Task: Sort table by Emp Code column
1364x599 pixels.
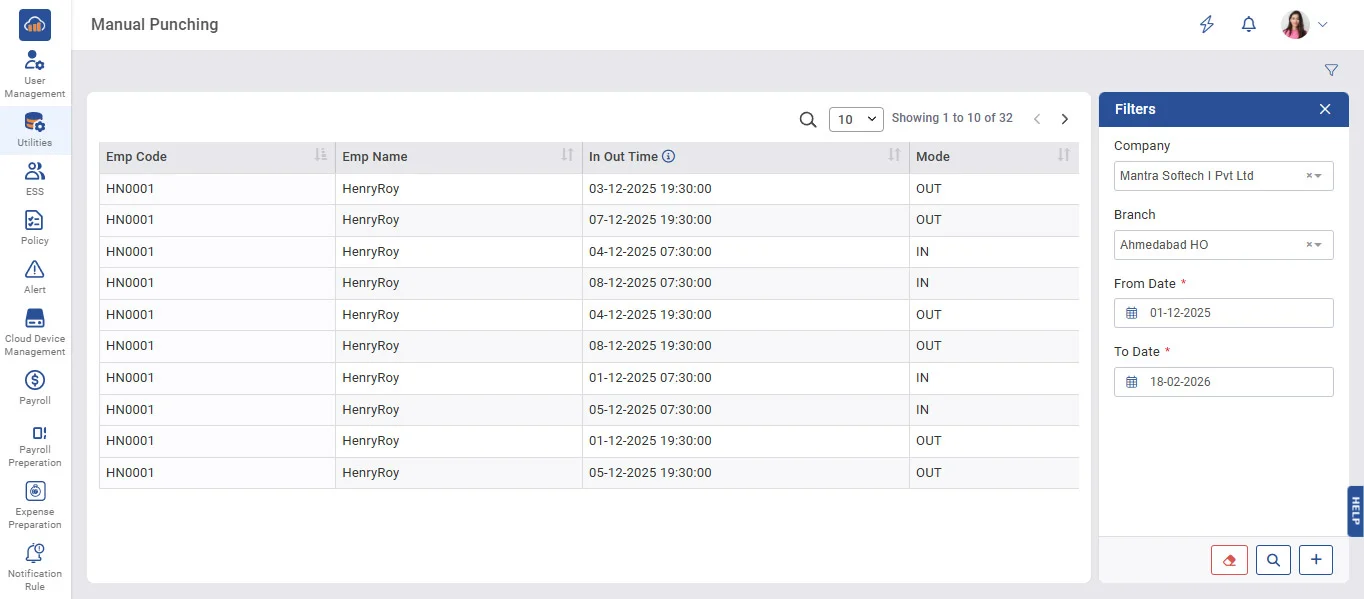Action: pyautogui.click(x=320, y=155)
